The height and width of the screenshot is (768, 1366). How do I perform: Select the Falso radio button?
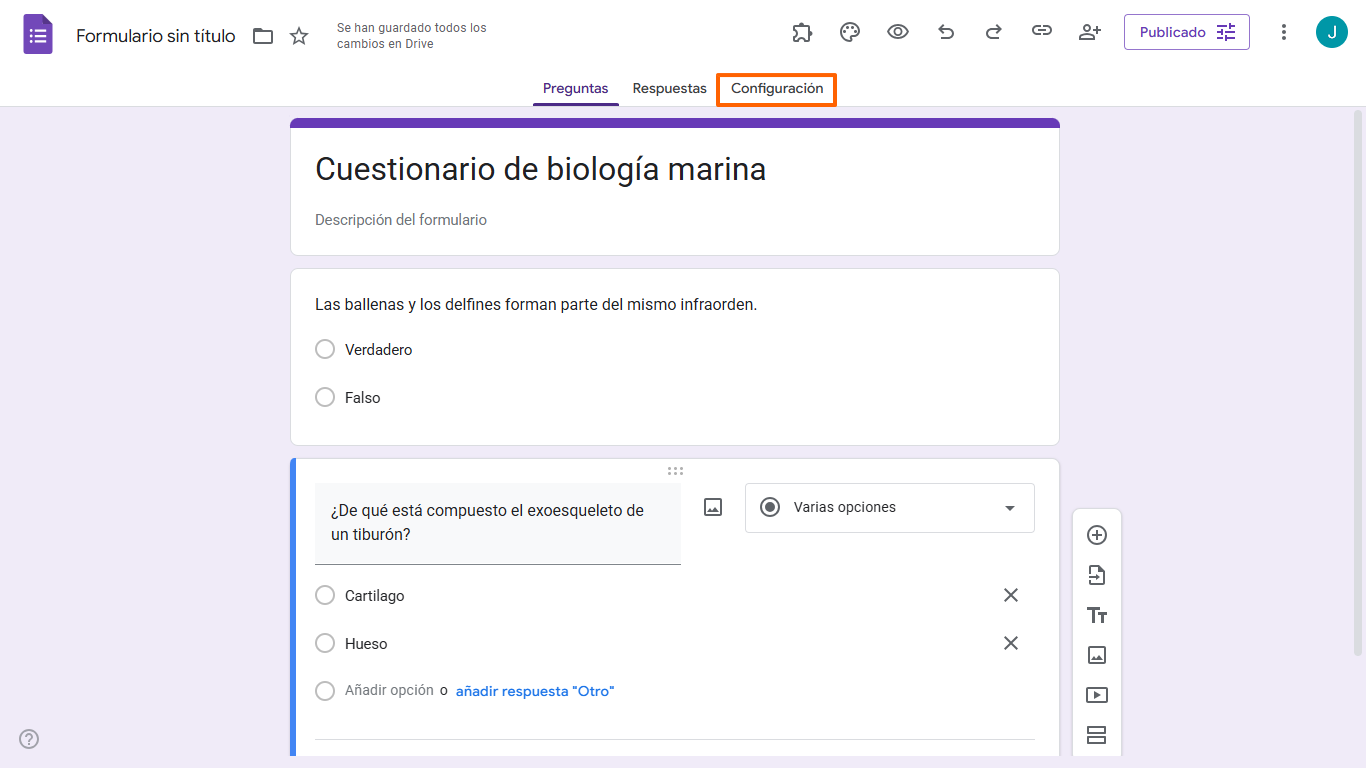pos(325,397)
